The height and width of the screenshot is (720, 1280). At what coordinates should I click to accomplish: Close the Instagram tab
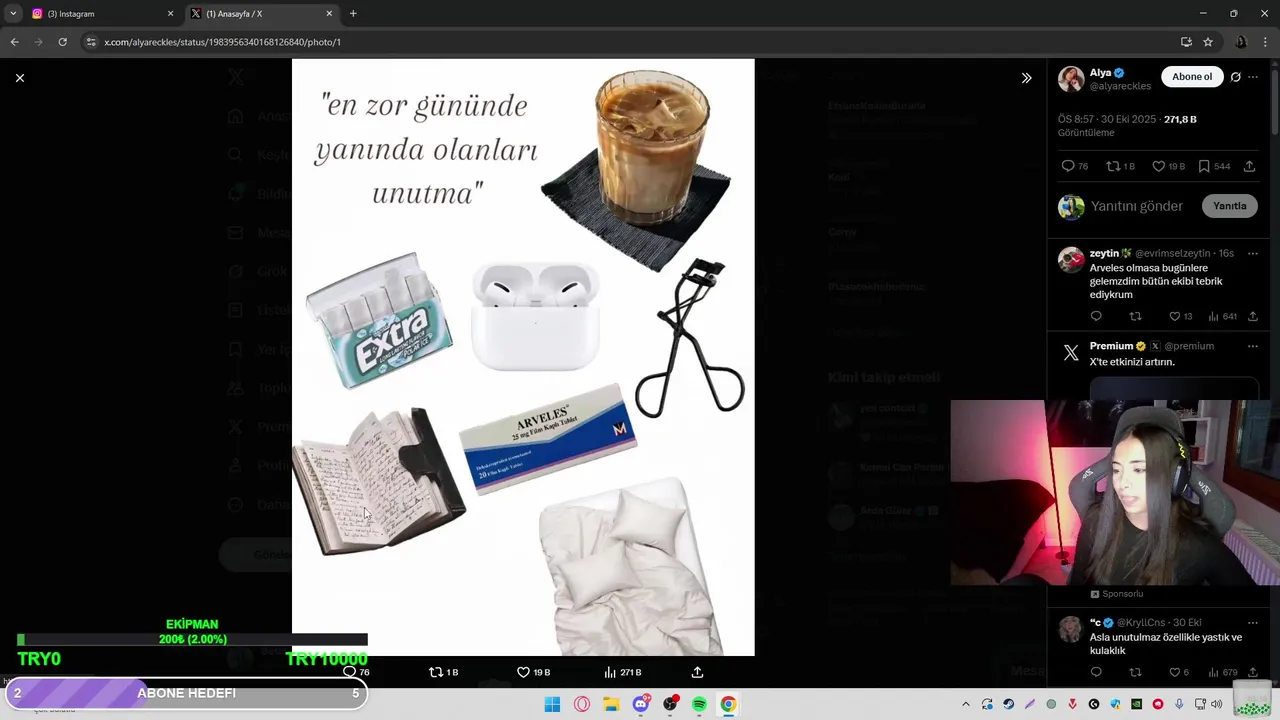(170, 14)
